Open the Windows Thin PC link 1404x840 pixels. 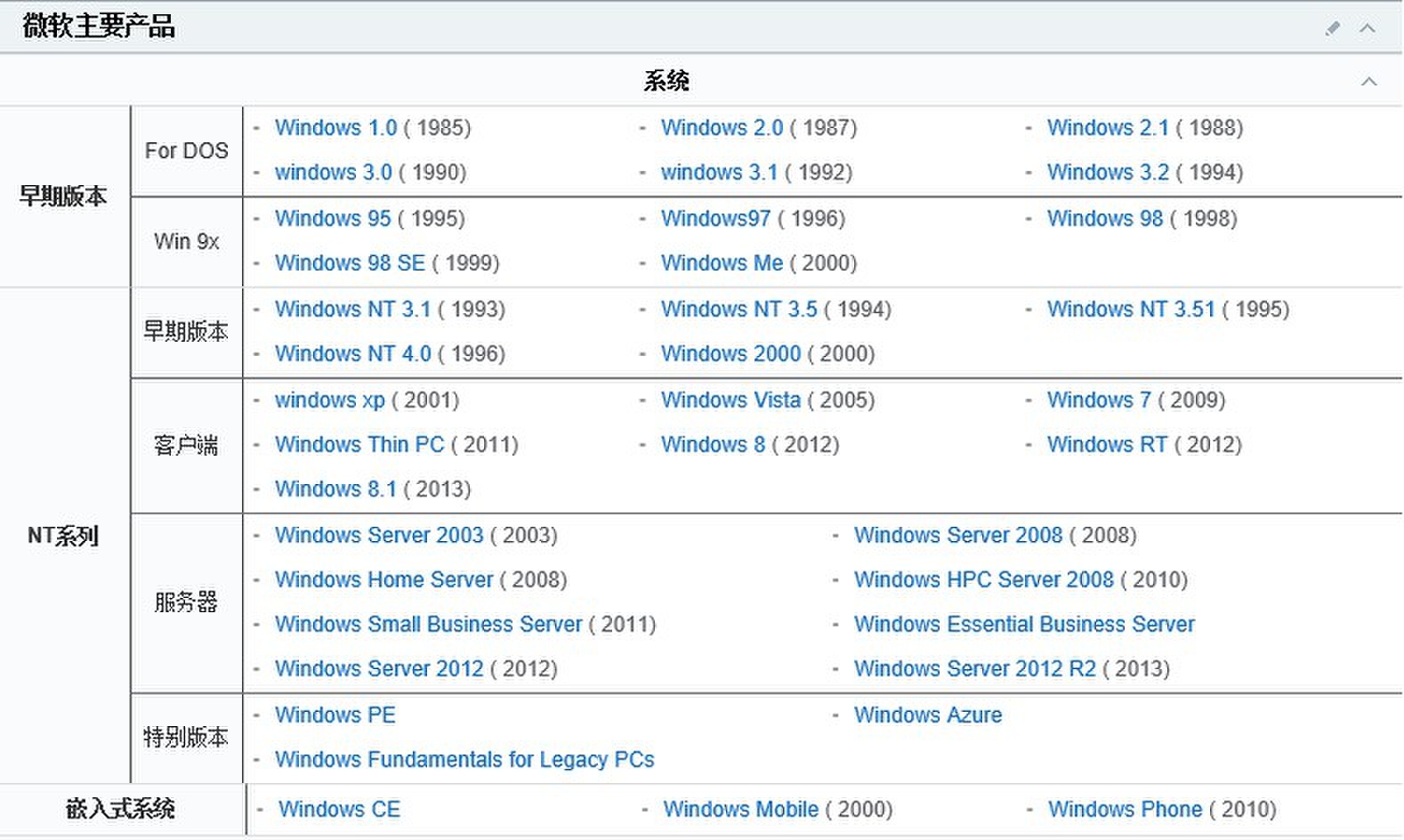pyautogui.click(x=359, y=444)
